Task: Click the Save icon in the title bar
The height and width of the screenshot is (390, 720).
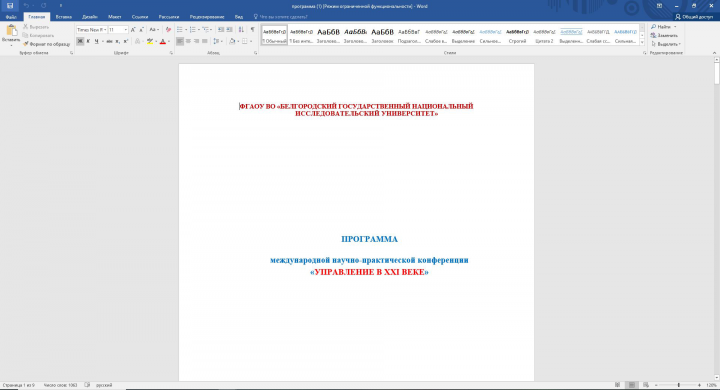Action: point(10,6)
